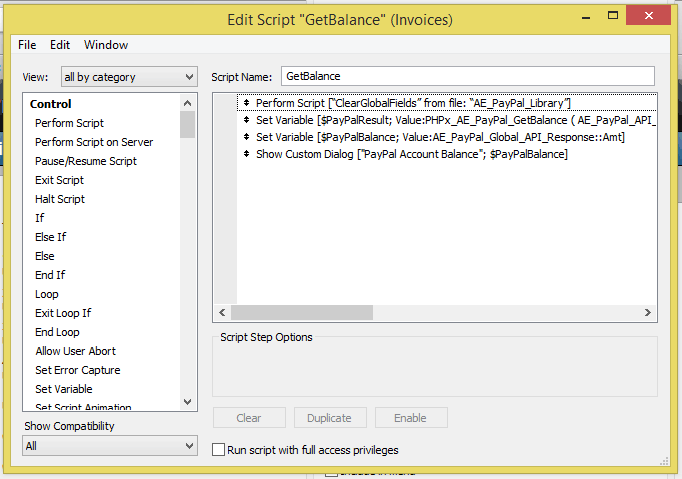Screen dimensions: 682x479
Task: Click the drag handle of the Perform Script step
Action: pos(245,103)
